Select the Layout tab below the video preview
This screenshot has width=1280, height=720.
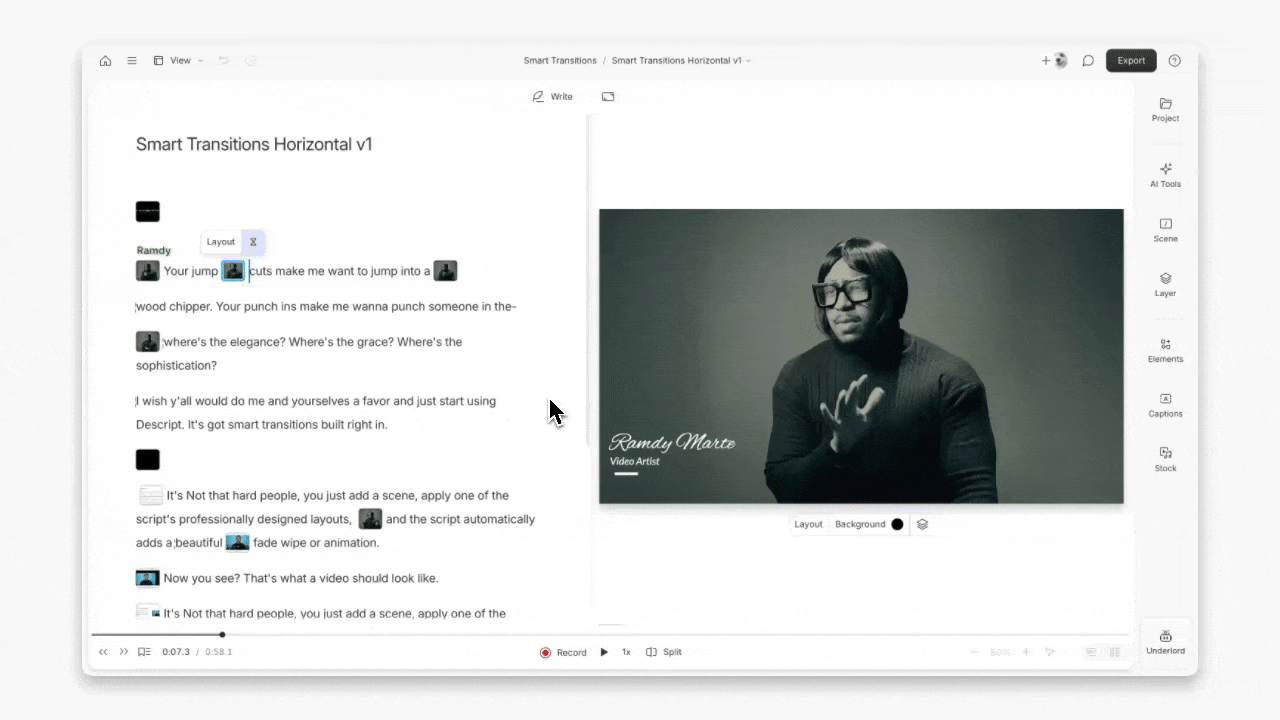point(808,524)
